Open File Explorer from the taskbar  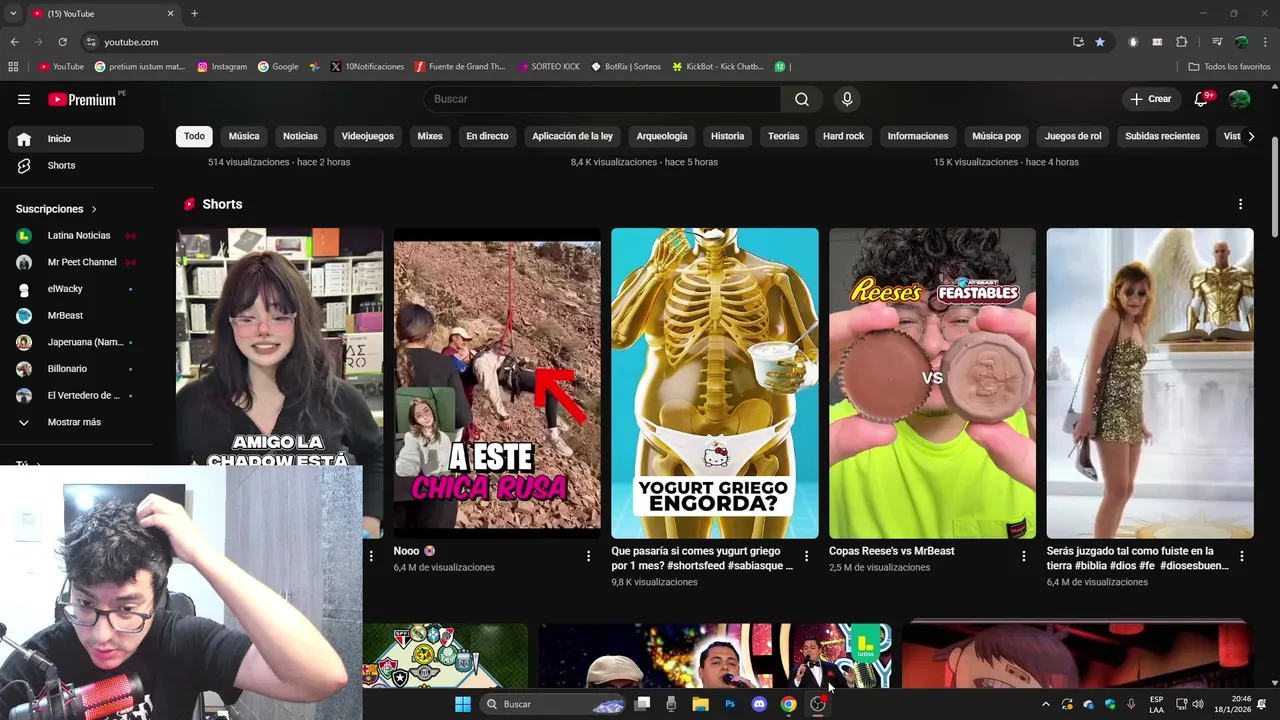coord(701,704)
